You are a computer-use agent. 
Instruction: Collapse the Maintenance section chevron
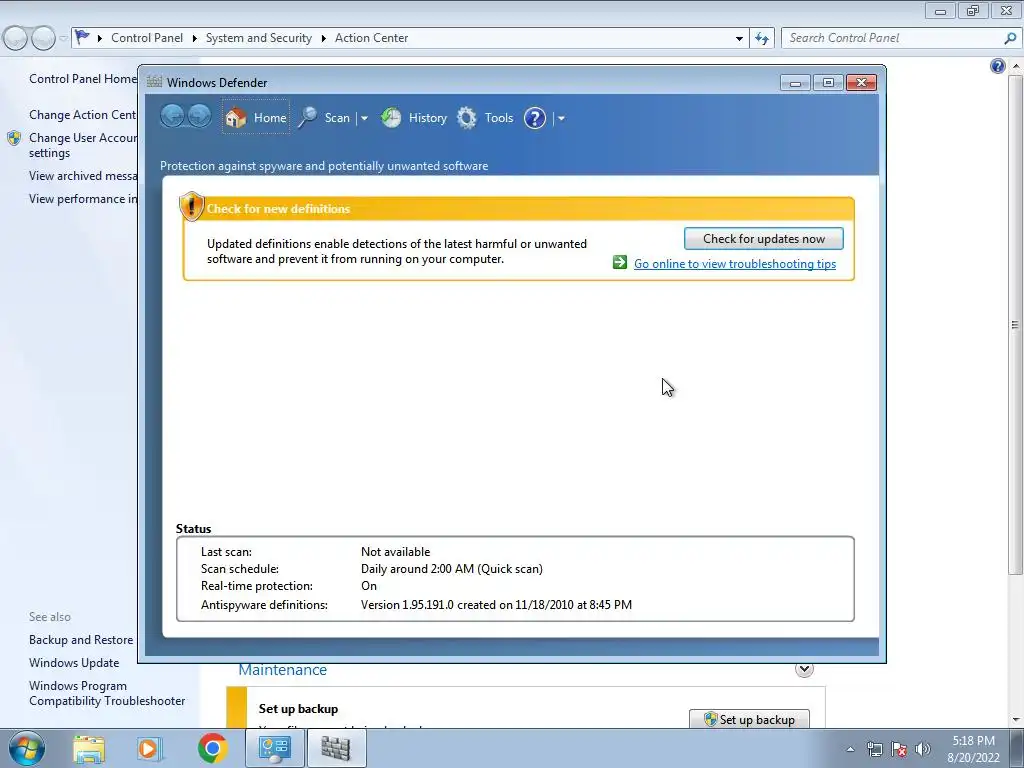[x=804, y=669]
